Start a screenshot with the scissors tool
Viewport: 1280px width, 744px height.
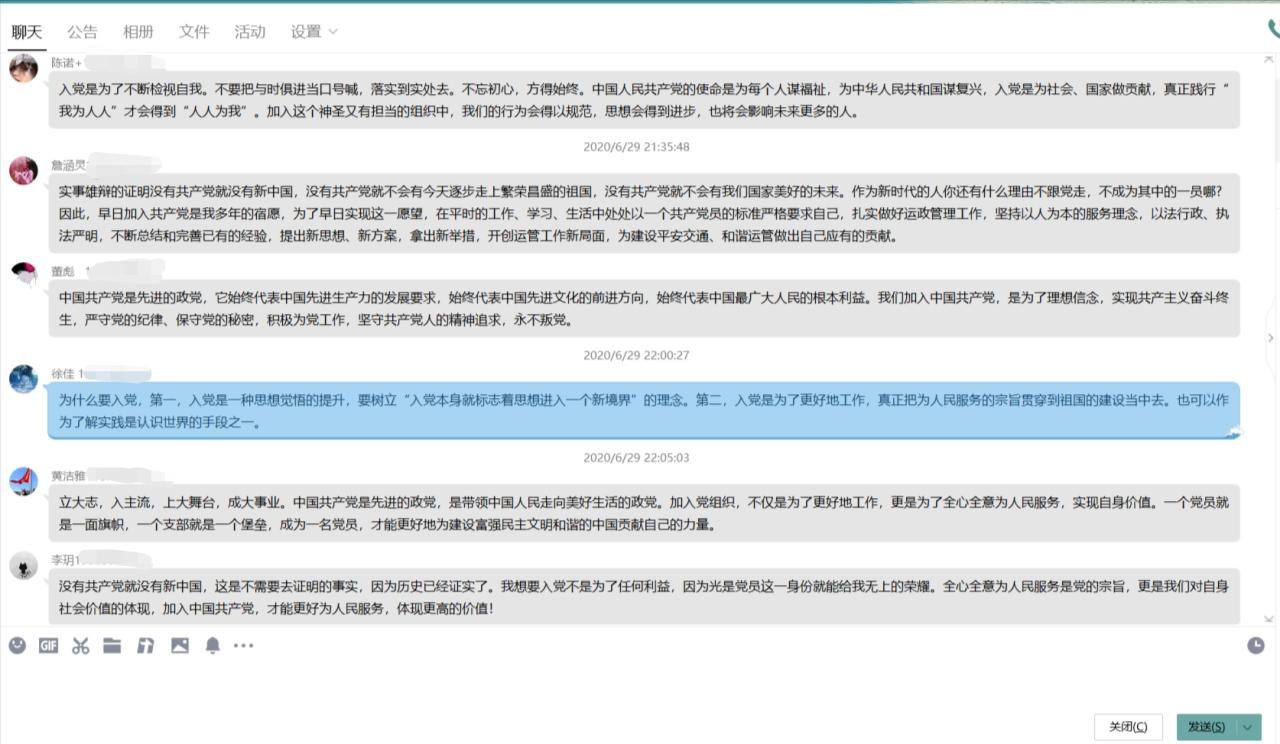click(80, 646)
